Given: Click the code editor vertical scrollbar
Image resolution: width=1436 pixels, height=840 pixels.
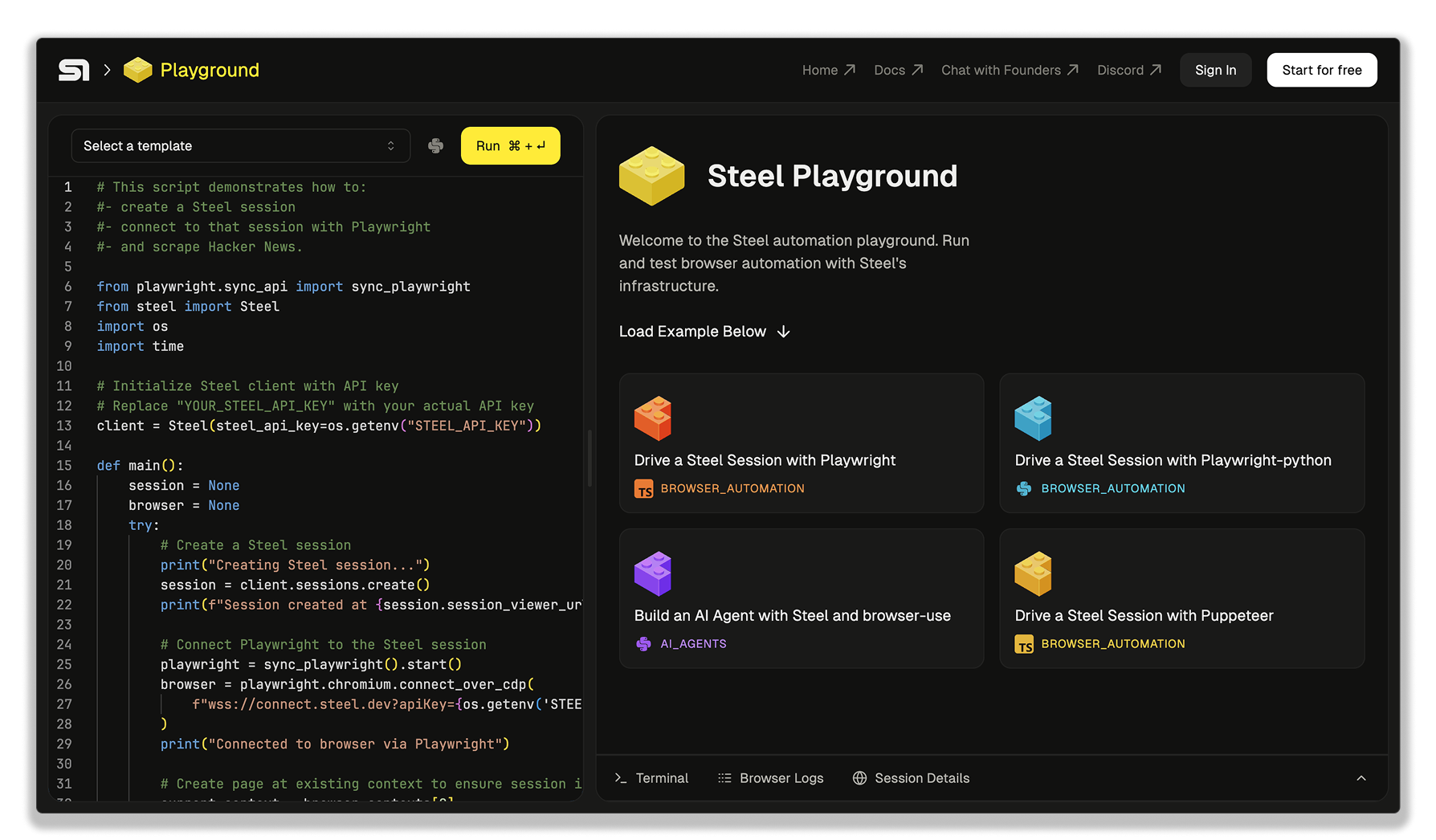Looking at the screenshot, I should (589, 458).
